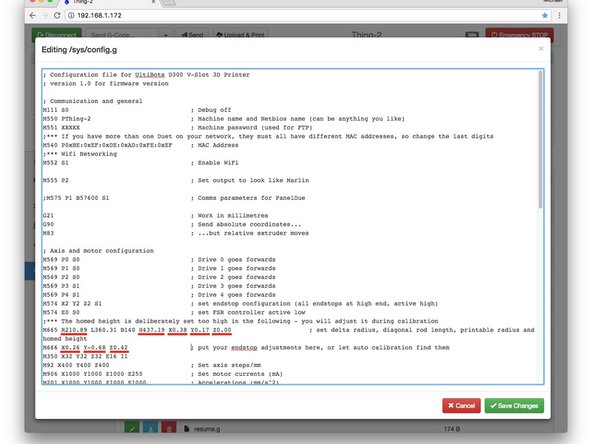Click the G21 Work in millimetres line
The height and width of the screenshot is (444, 592).
[156, 216]
